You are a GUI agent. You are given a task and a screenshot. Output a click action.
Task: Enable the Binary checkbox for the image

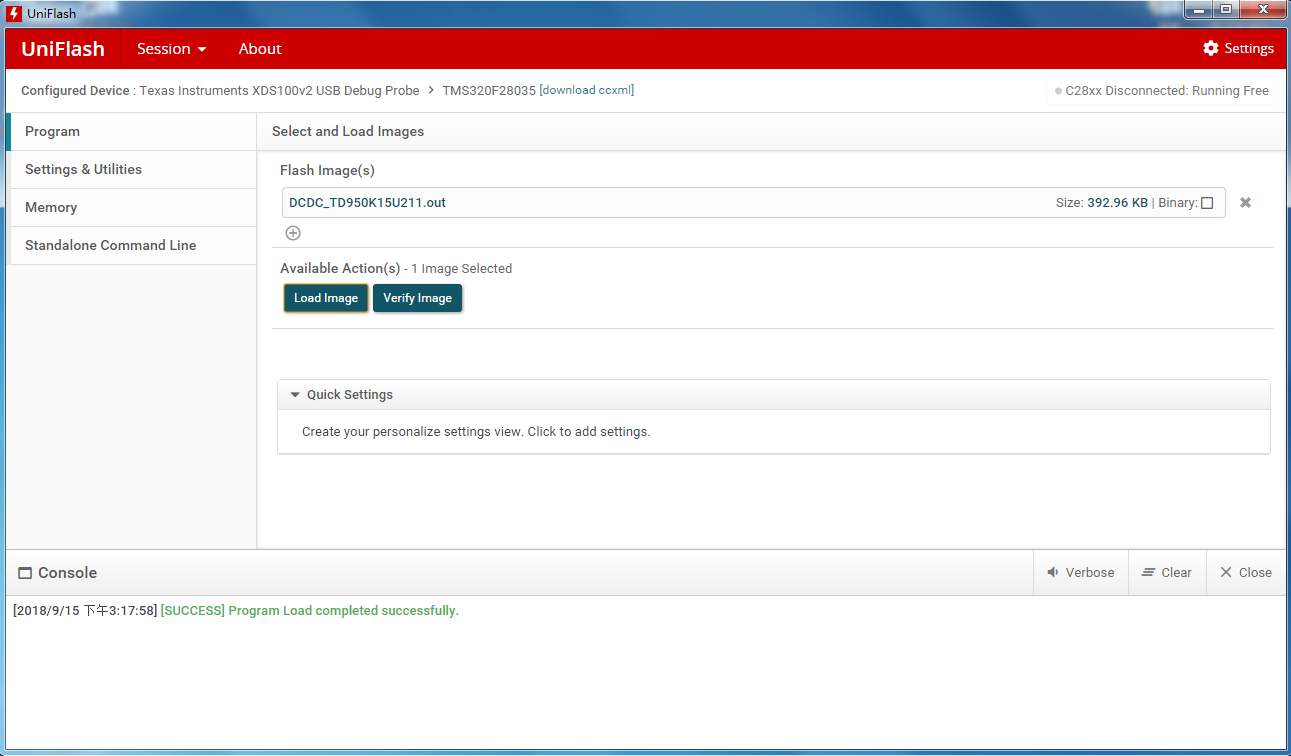[x=1207, y=203]
